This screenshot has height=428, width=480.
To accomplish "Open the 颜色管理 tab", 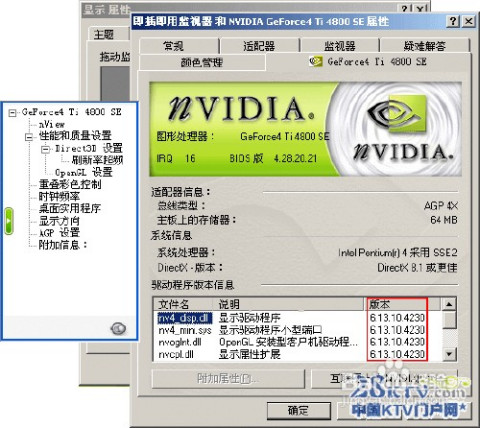I will [202, 62].
